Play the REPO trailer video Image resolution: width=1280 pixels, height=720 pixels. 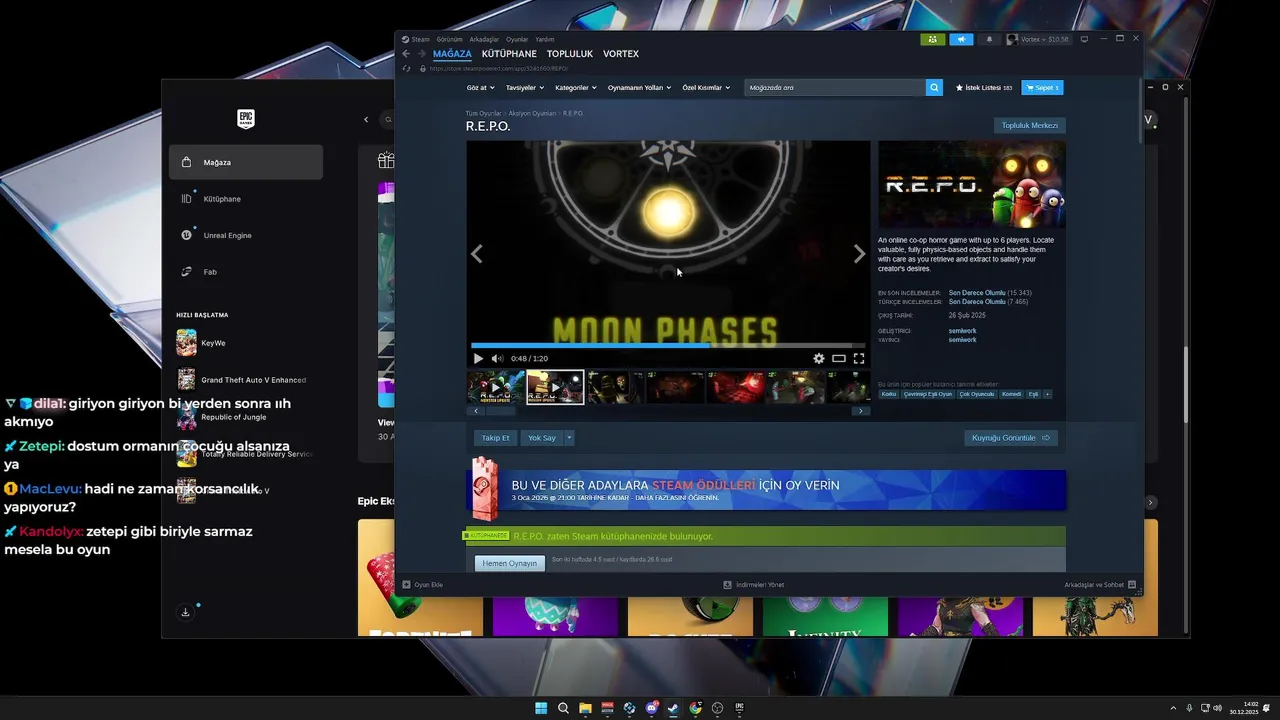click(x=478, y=358)
